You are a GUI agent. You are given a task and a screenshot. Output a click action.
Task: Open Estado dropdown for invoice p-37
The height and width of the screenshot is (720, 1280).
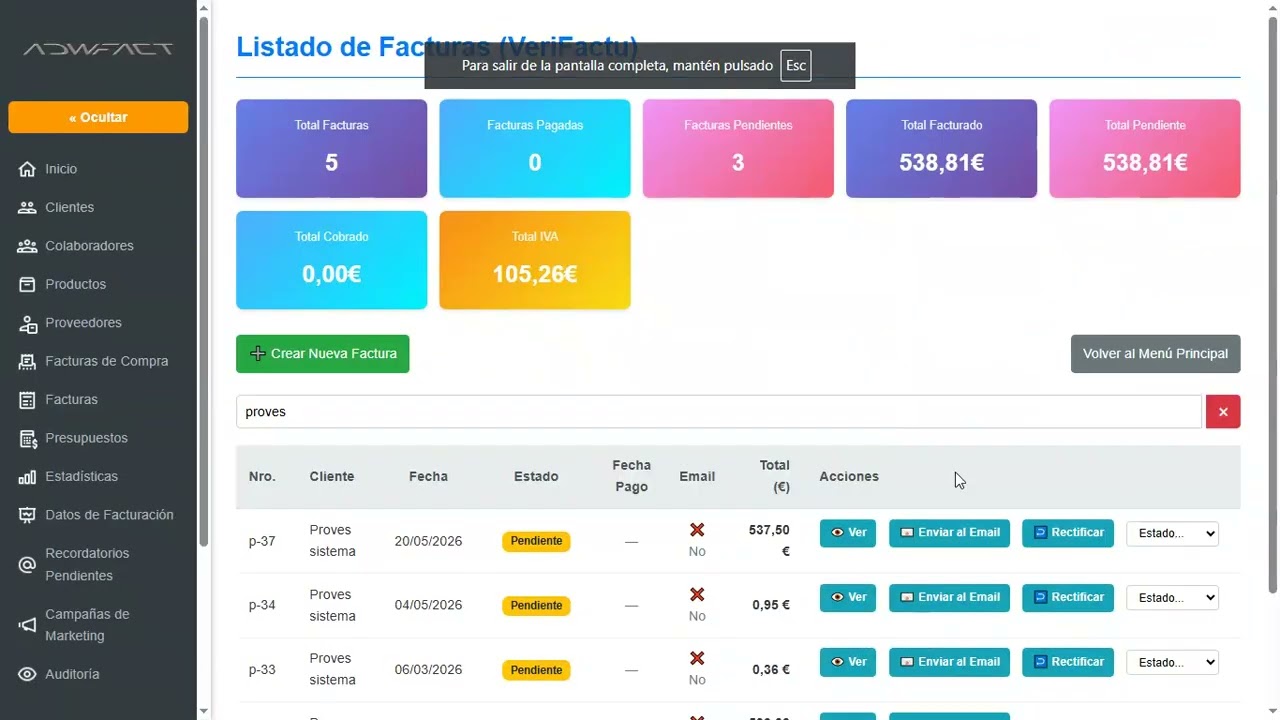1172,534
